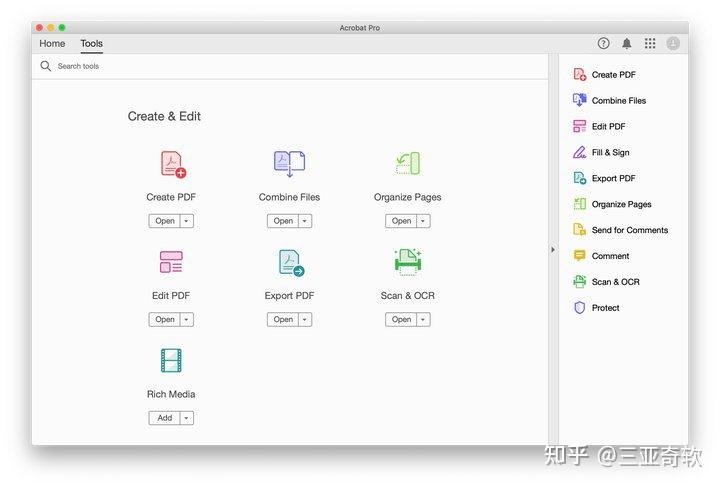Click the 'Protect' label in sidebar

(x=605, y=308)
